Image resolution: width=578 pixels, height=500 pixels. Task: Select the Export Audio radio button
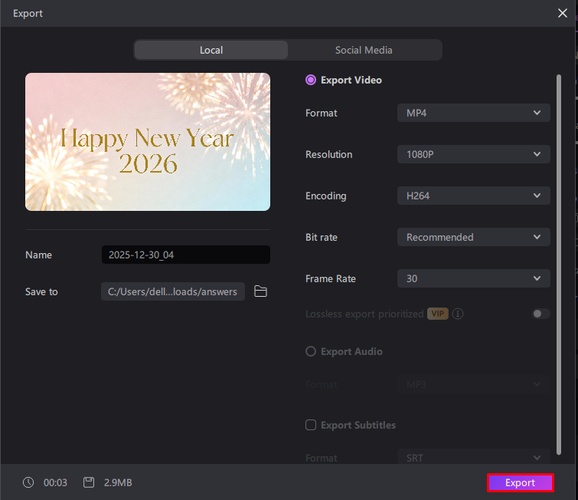(311, 351)
